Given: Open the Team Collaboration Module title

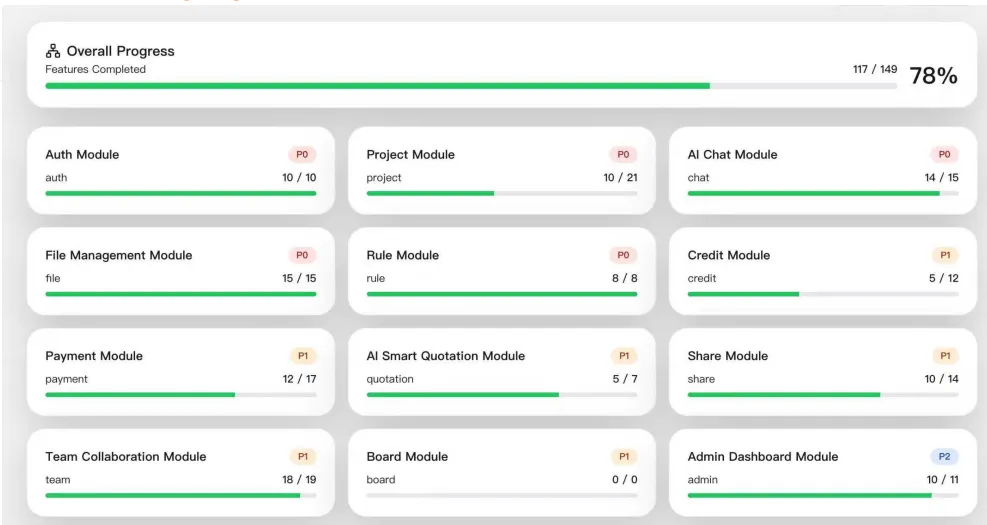Looking at the screenshot, I should [x=126, y=457].
